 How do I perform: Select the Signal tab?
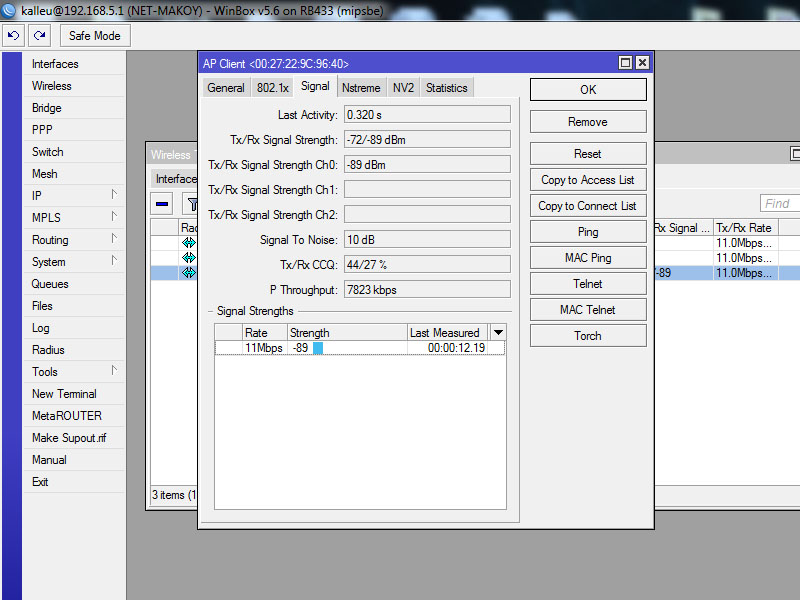pyautogui.click(x=315, y=86)
